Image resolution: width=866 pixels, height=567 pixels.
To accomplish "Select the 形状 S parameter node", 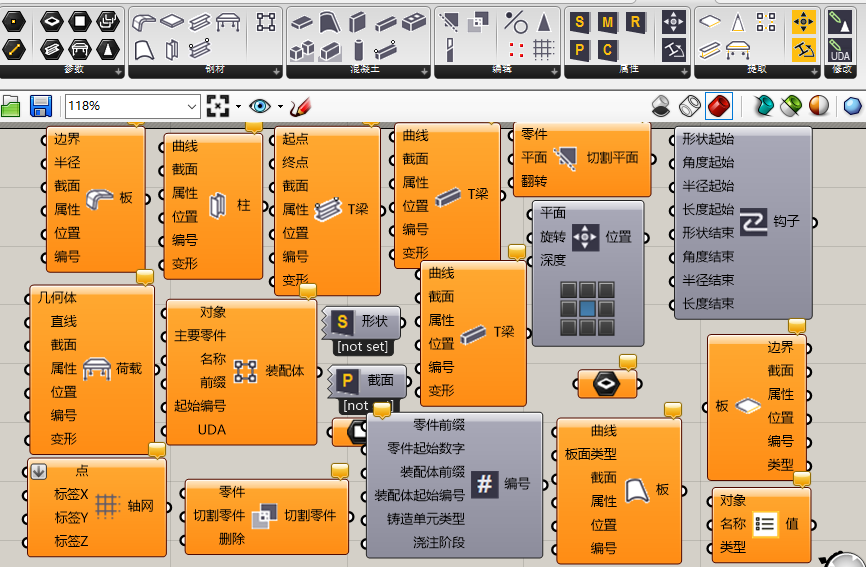I will click(x=361, y=322).
